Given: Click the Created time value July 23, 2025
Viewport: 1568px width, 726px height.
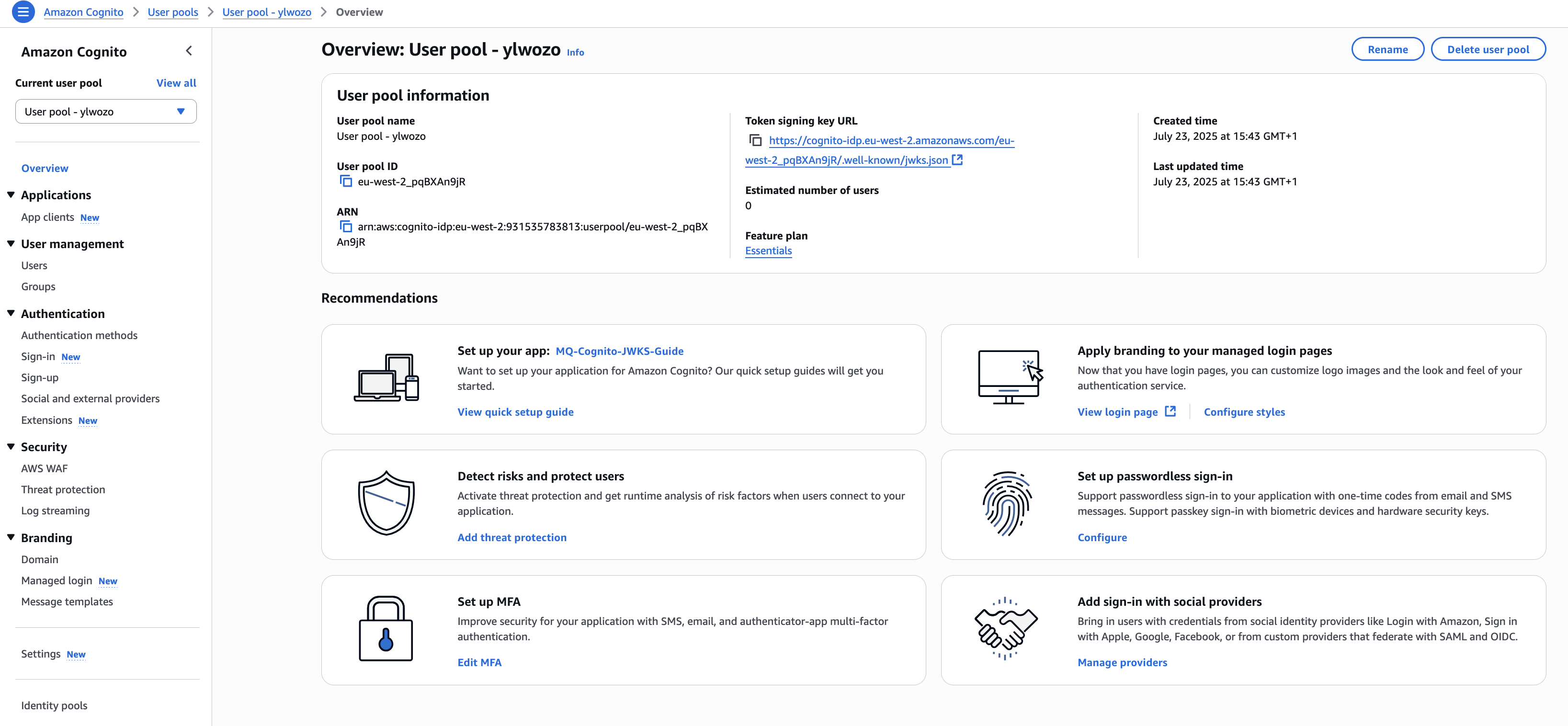Looking at the screenshot, I should pyautogui.click(x=1225, y=136).
